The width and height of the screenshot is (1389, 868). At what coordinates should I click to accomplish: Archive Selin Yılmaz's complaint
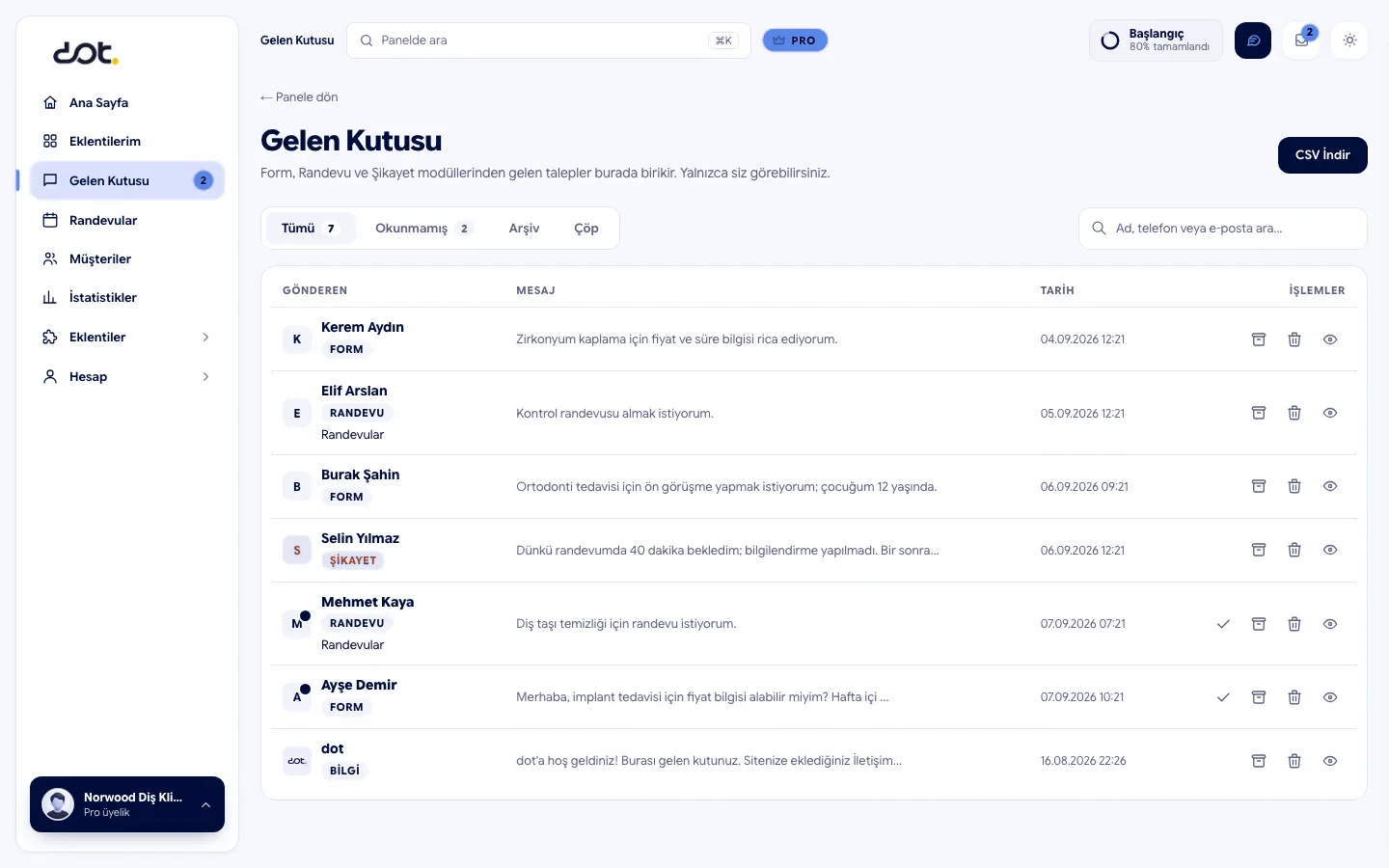click(1259, 550)
